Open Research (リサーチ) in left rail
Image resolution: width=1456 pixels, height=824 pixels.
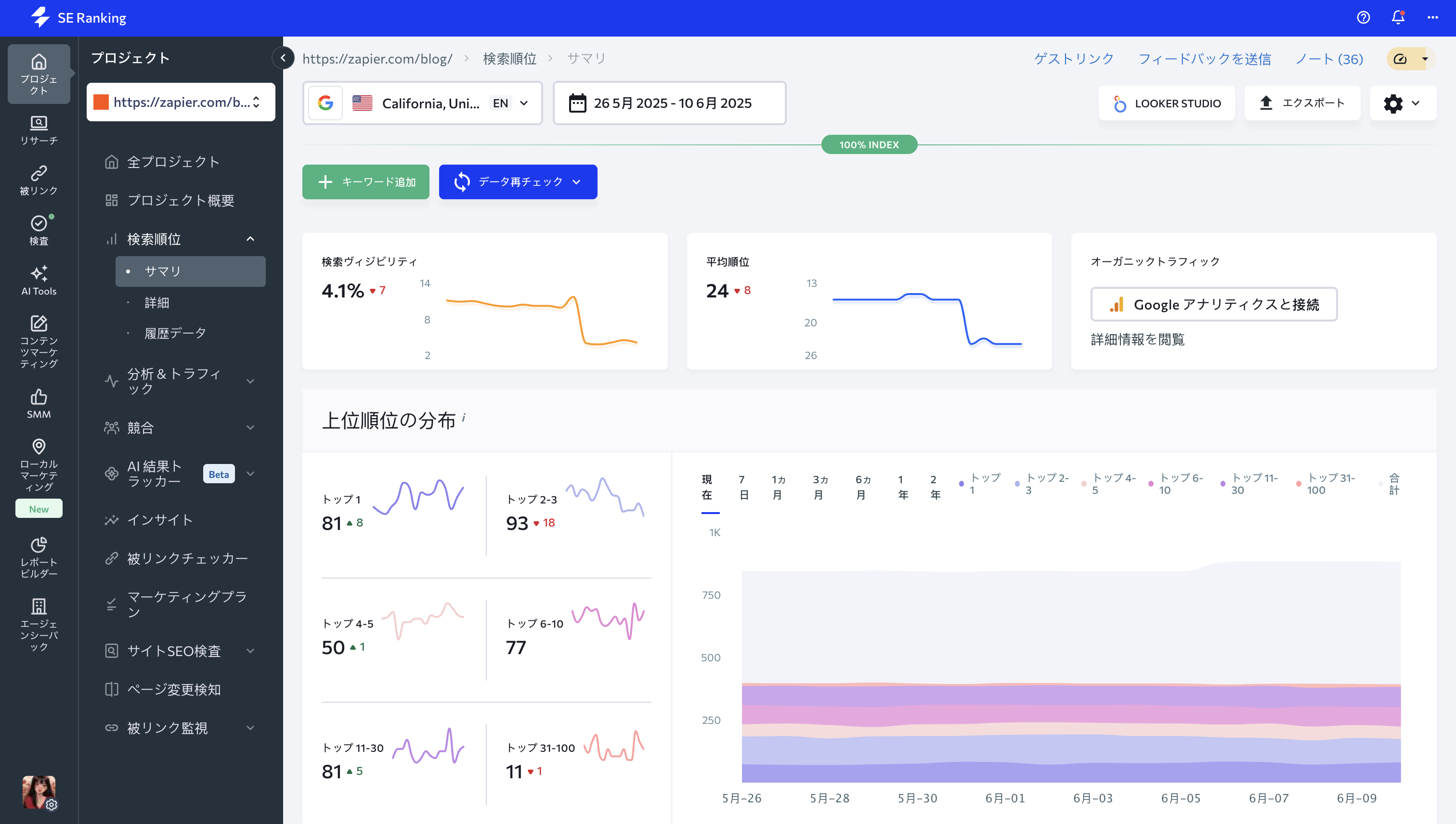[39, 129]
